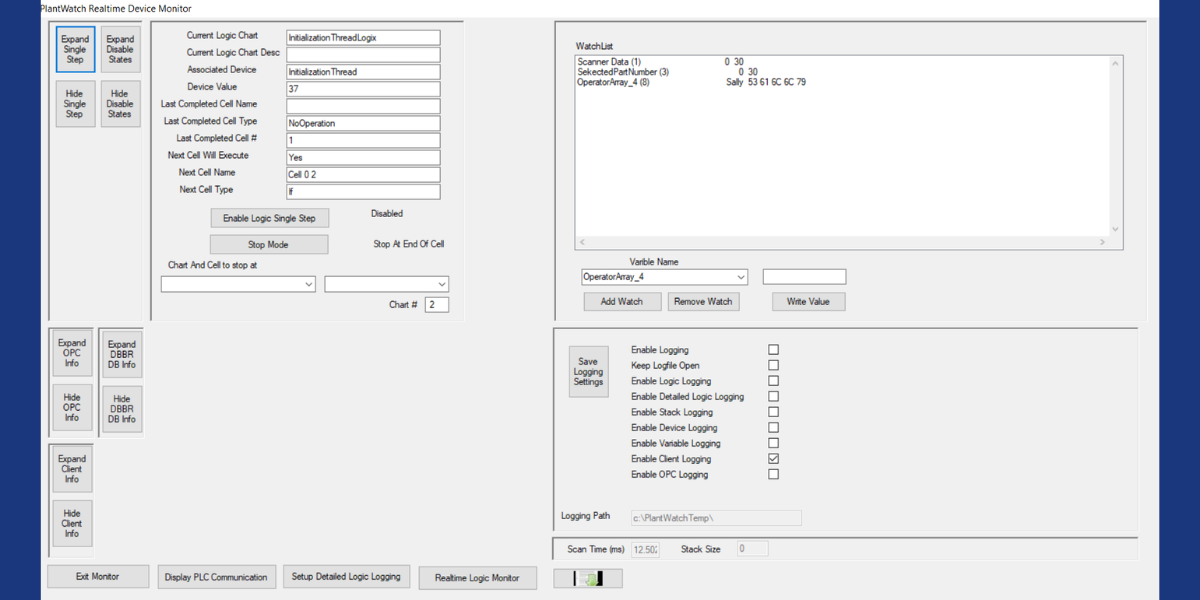The image size is (1200, 600).
Task: Uncheck Enable Client Logging
Action: pyautogui.click(x=773, y=458)
